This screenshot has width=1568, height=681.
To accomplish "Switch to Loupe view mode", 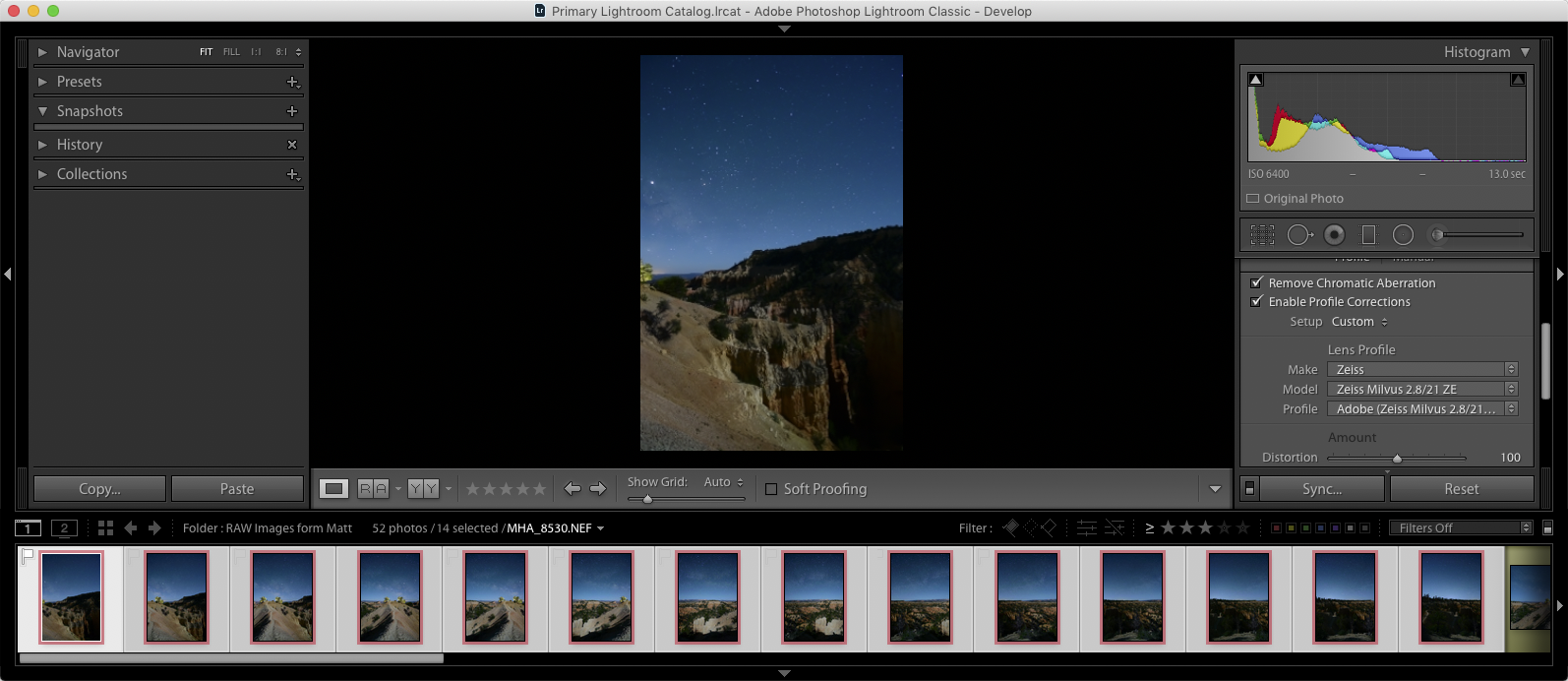I will [x=334, y=488].
